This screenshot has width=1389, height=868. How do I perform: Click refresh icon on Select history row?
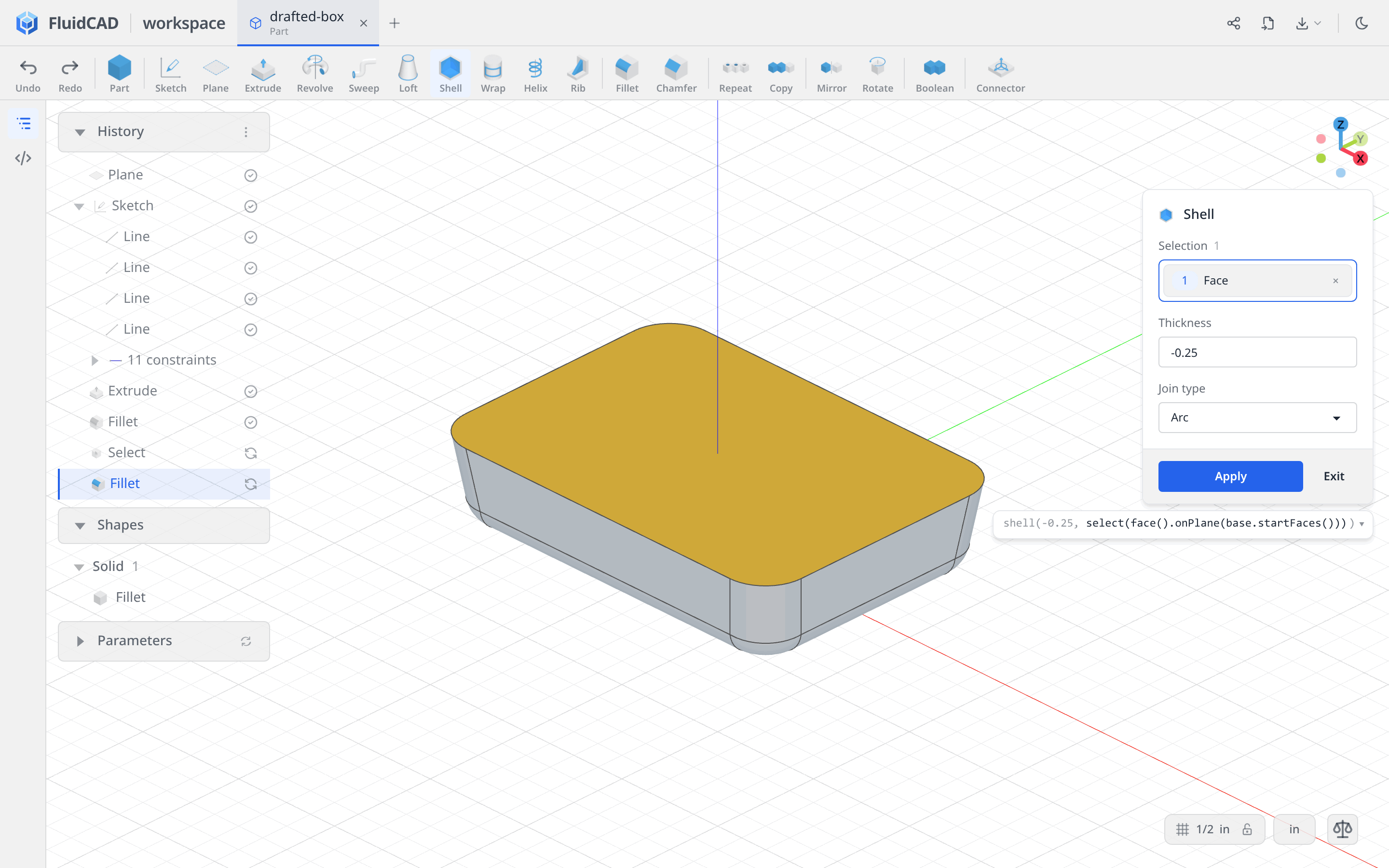click(250, 453)
